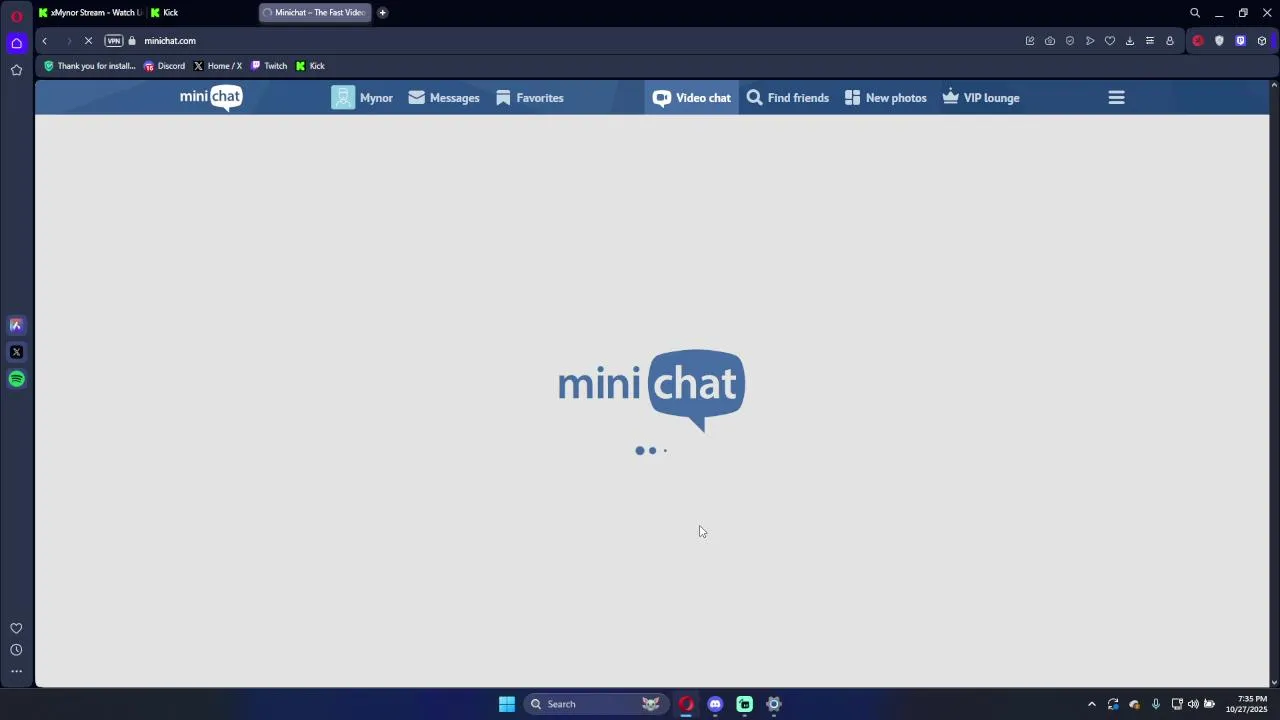The image size is (1280, 720).
Task: Open the sidebar bookmarks star icon
Action: click(x=16, y=70)
